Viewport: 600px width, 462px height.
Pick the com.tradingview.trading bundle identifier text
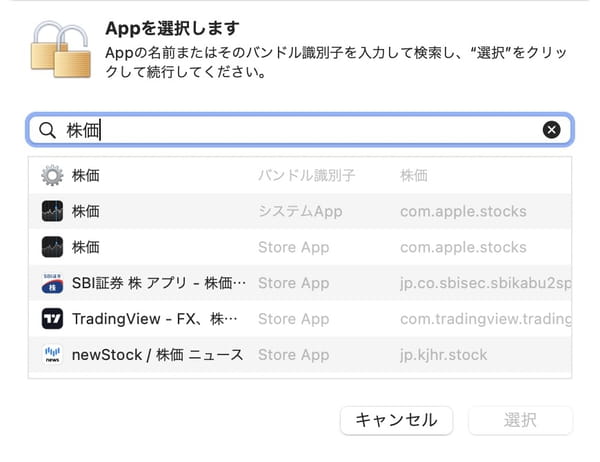[x=486, y=319]
